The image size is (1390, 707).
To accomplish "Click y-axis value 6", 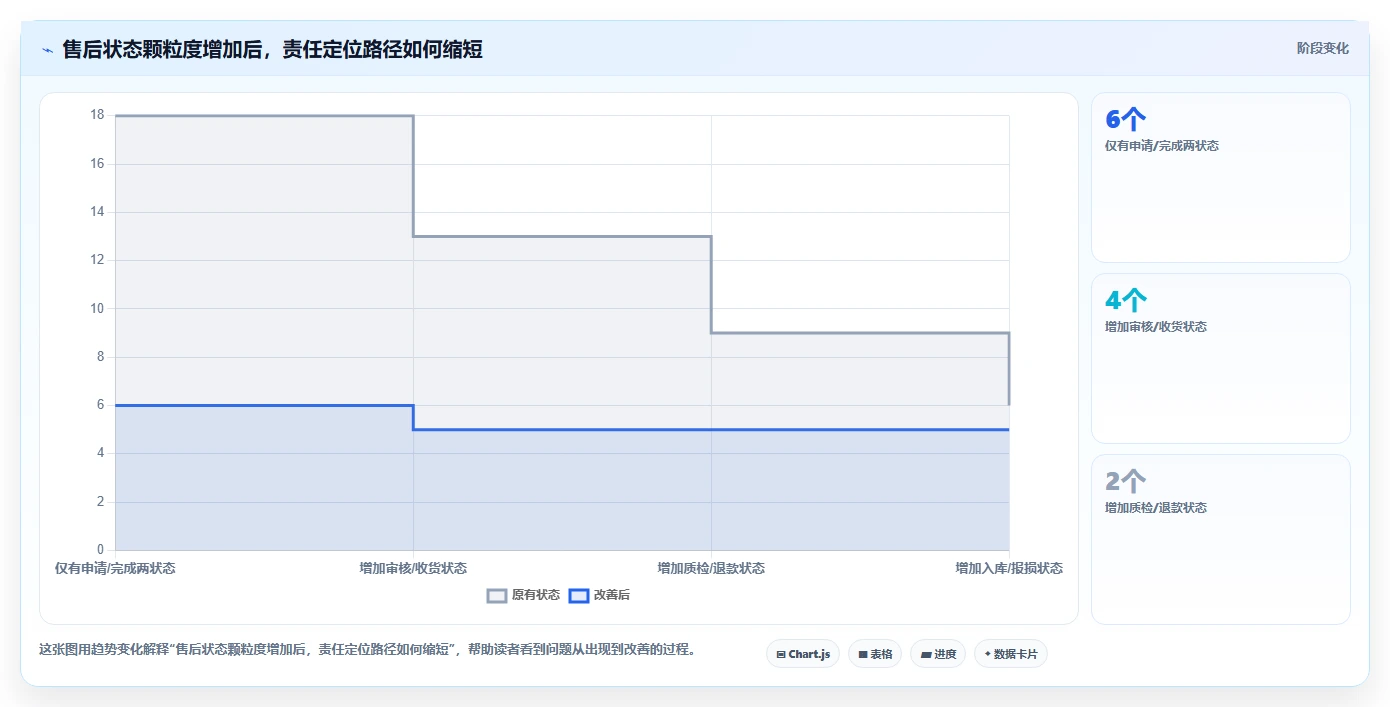I will (x=100, y=405).
